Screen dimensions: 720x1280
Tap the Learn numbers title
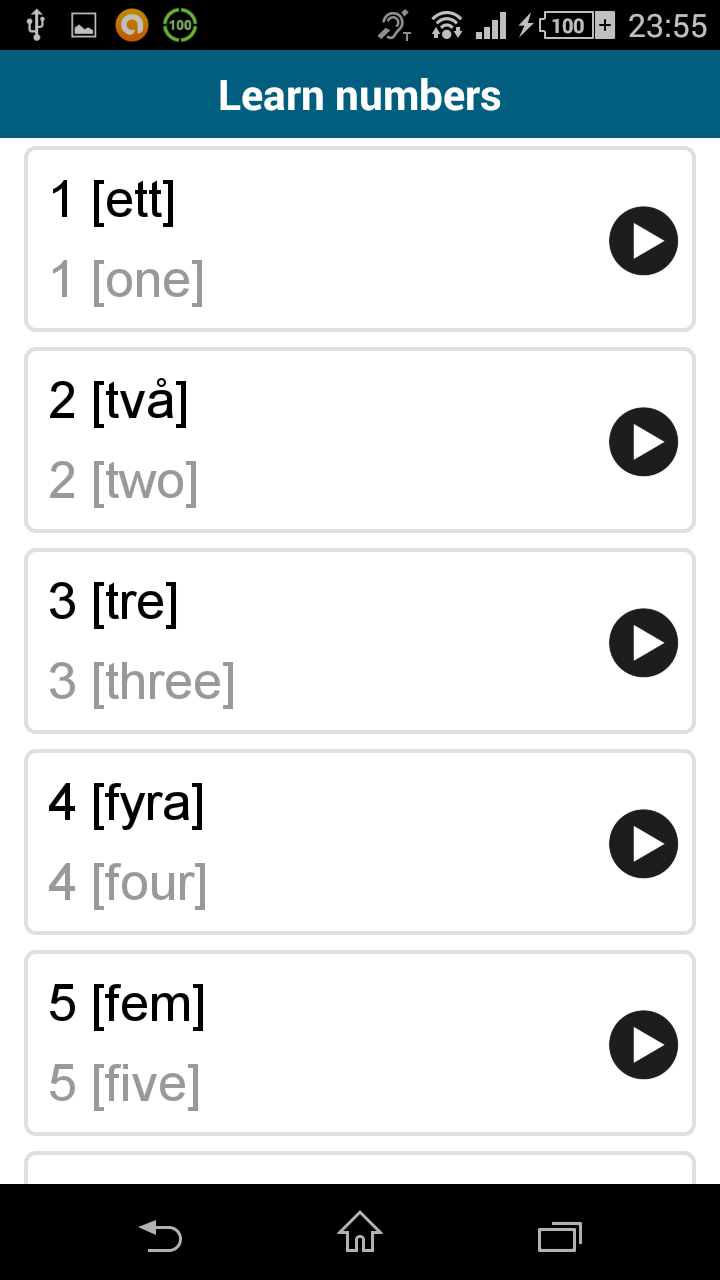coord(360,95)
